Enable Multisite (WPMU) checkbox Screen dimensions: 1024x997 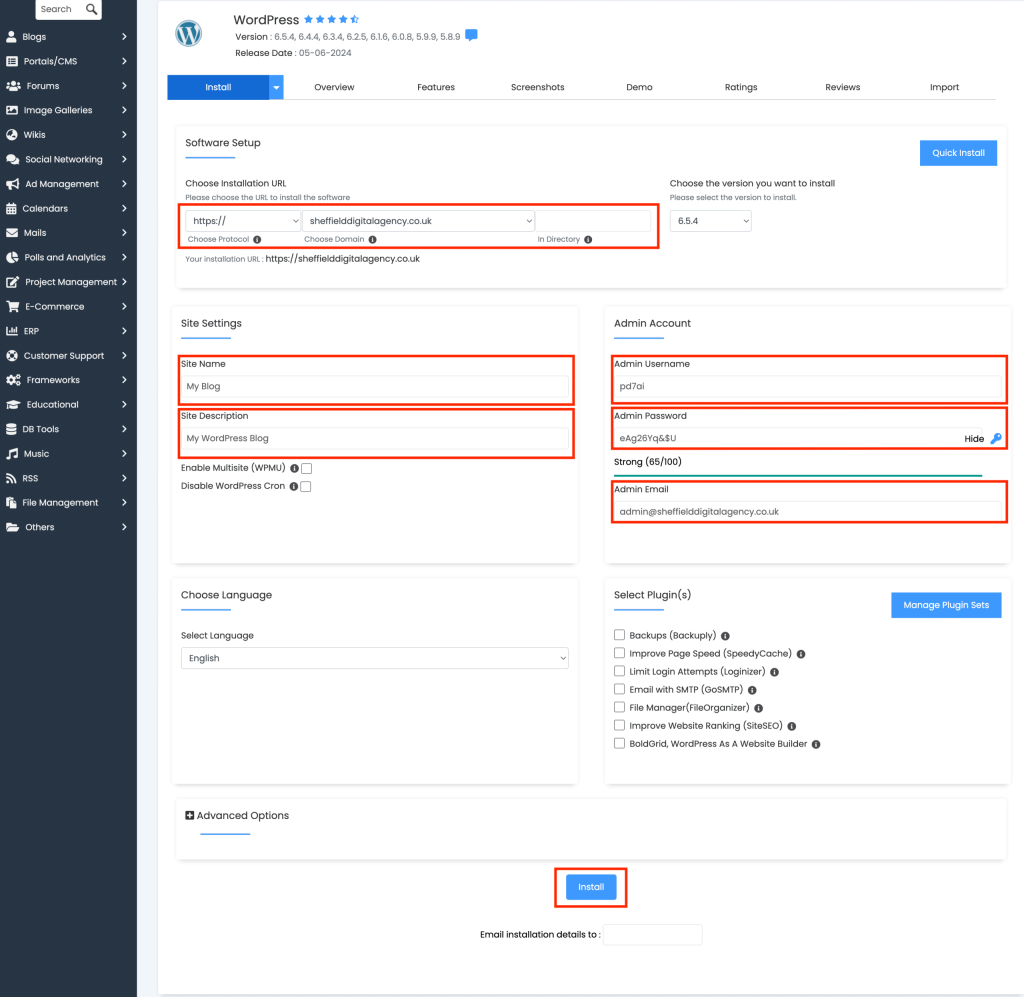point(306,469)
